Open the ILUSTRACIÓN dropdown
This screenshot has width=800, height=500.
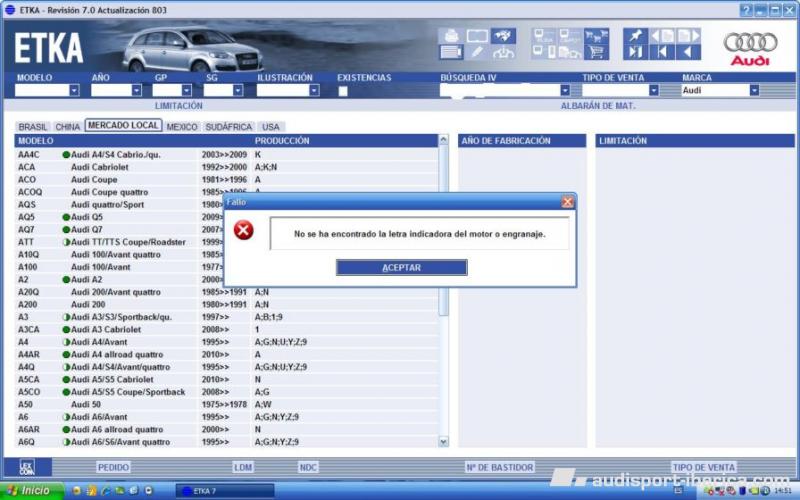314,90
